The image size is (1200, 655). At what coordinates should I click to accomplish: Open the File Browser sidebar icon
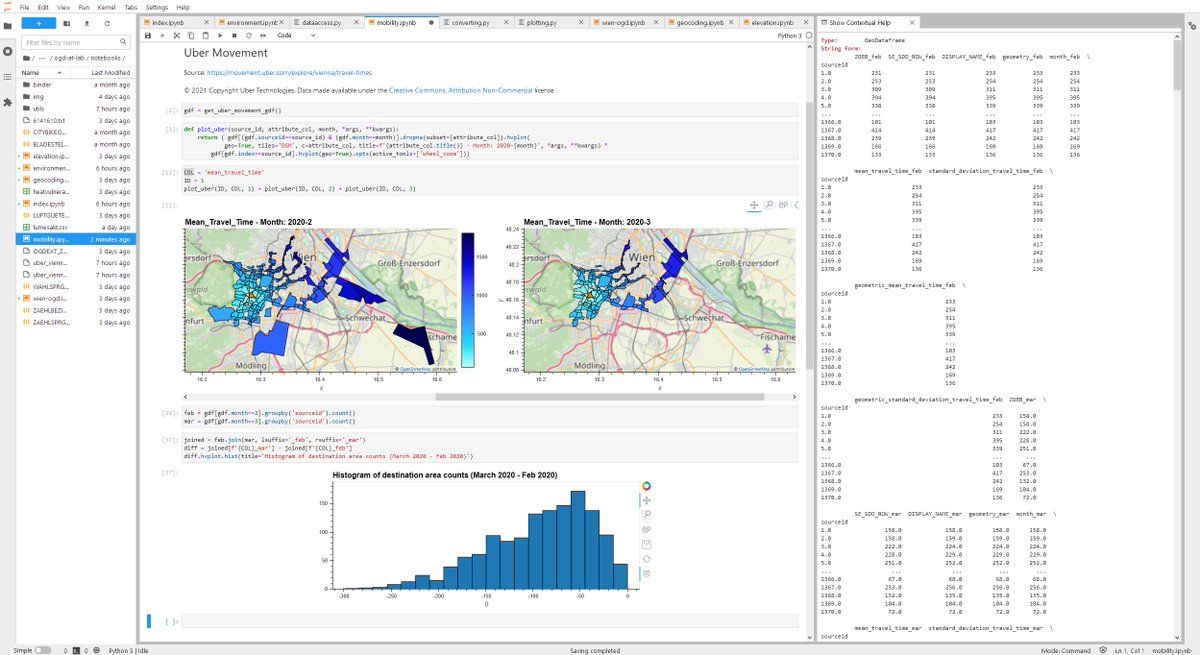(x=8, y=25)
